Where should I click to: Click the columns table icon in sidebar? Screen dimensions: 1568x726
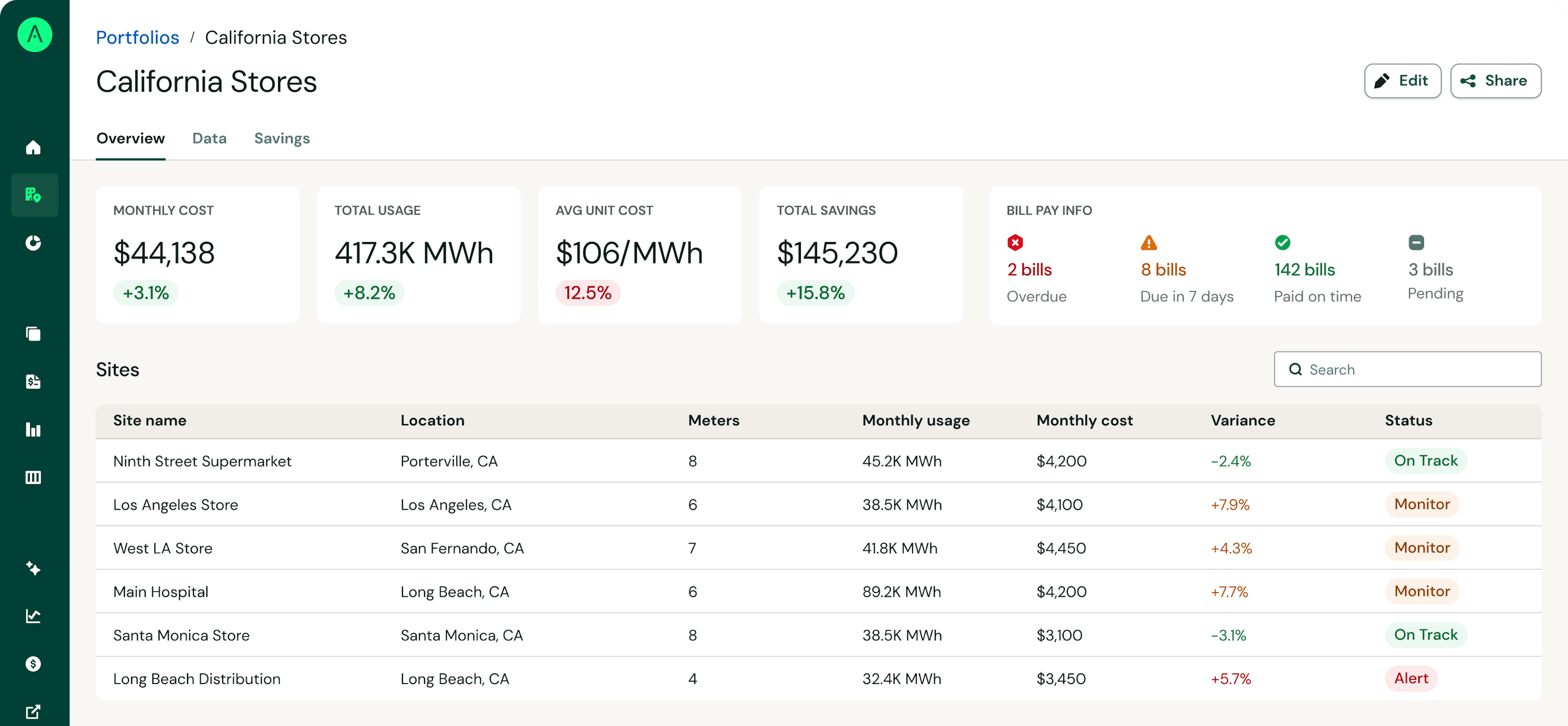33,477
